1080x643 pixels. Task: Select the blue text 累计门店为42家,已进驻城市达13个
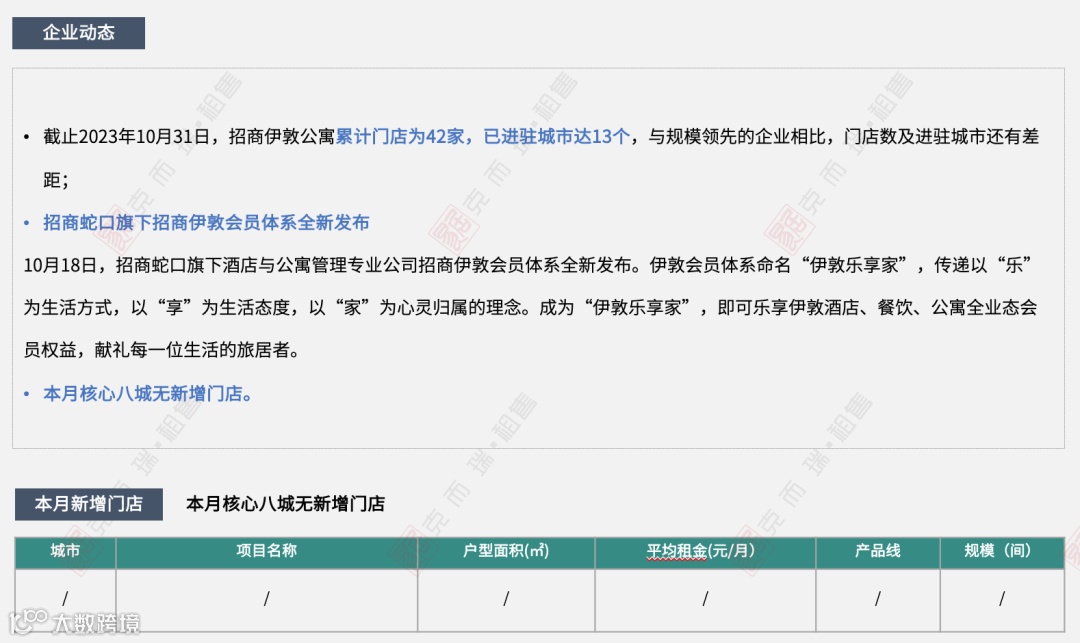[483, 136]
